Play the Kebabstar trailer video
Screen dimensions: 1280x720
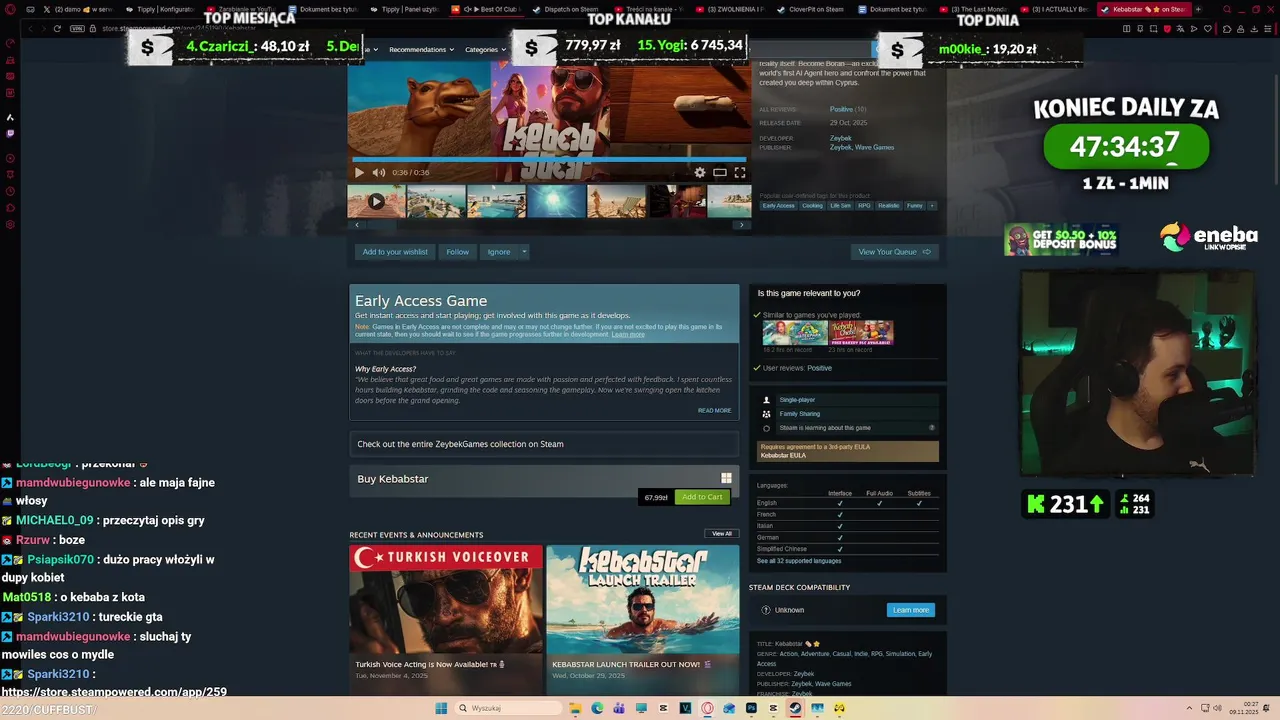(x=359, y=172)
